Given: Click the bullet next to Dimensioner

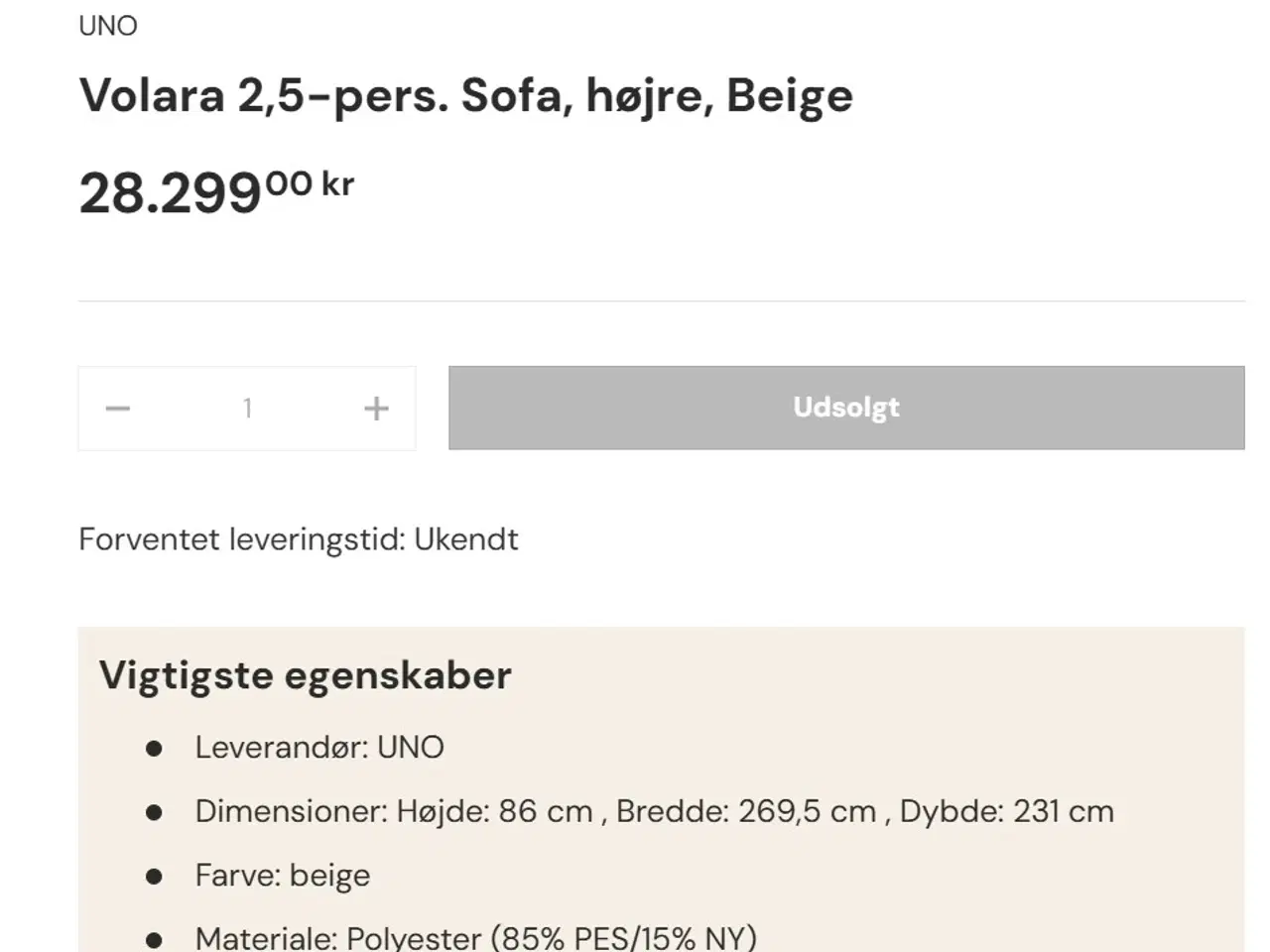Looking at the screenshot, I should pos(154,811).
